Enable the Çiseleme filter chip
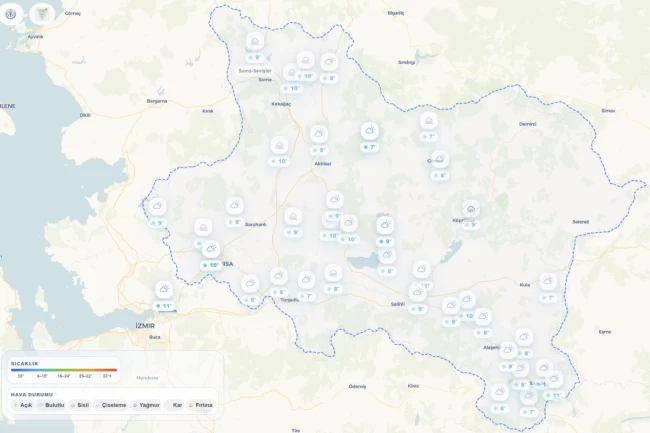The image size is (650, 433). click(112, 405)
